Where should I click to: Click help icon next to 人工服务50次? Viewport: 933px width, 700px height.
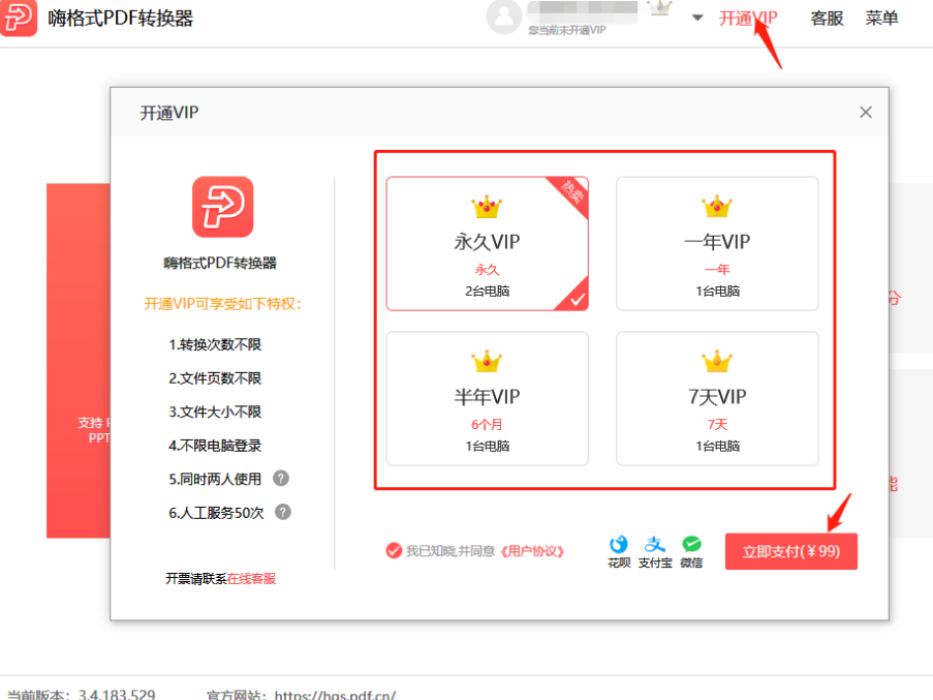click(283, 512)
